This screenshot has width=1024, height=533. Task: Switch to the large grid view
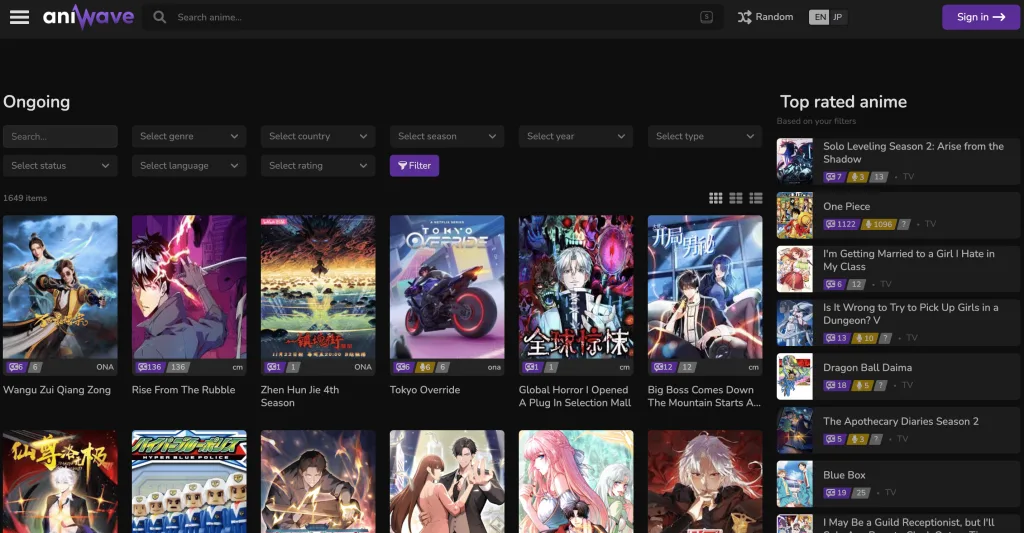click(x=716, y=198)
